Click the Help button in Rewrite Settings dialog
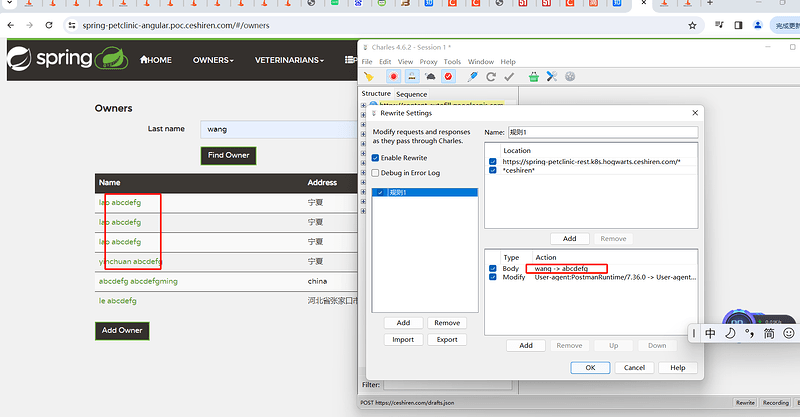The height and width of the screenshot is (417, 800). [678, 368]
